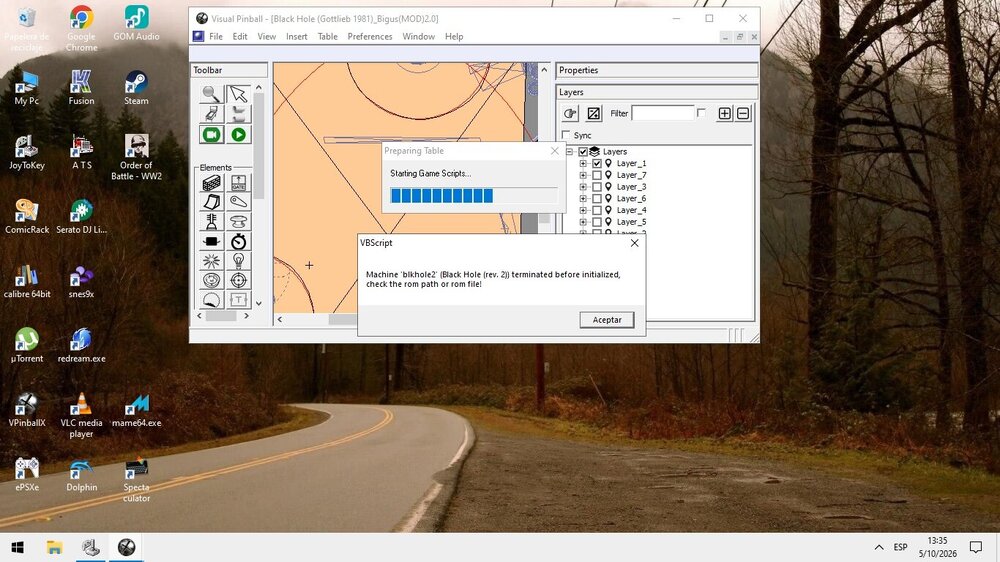Collapse the root Layers tree node

[x=570, y=152]
